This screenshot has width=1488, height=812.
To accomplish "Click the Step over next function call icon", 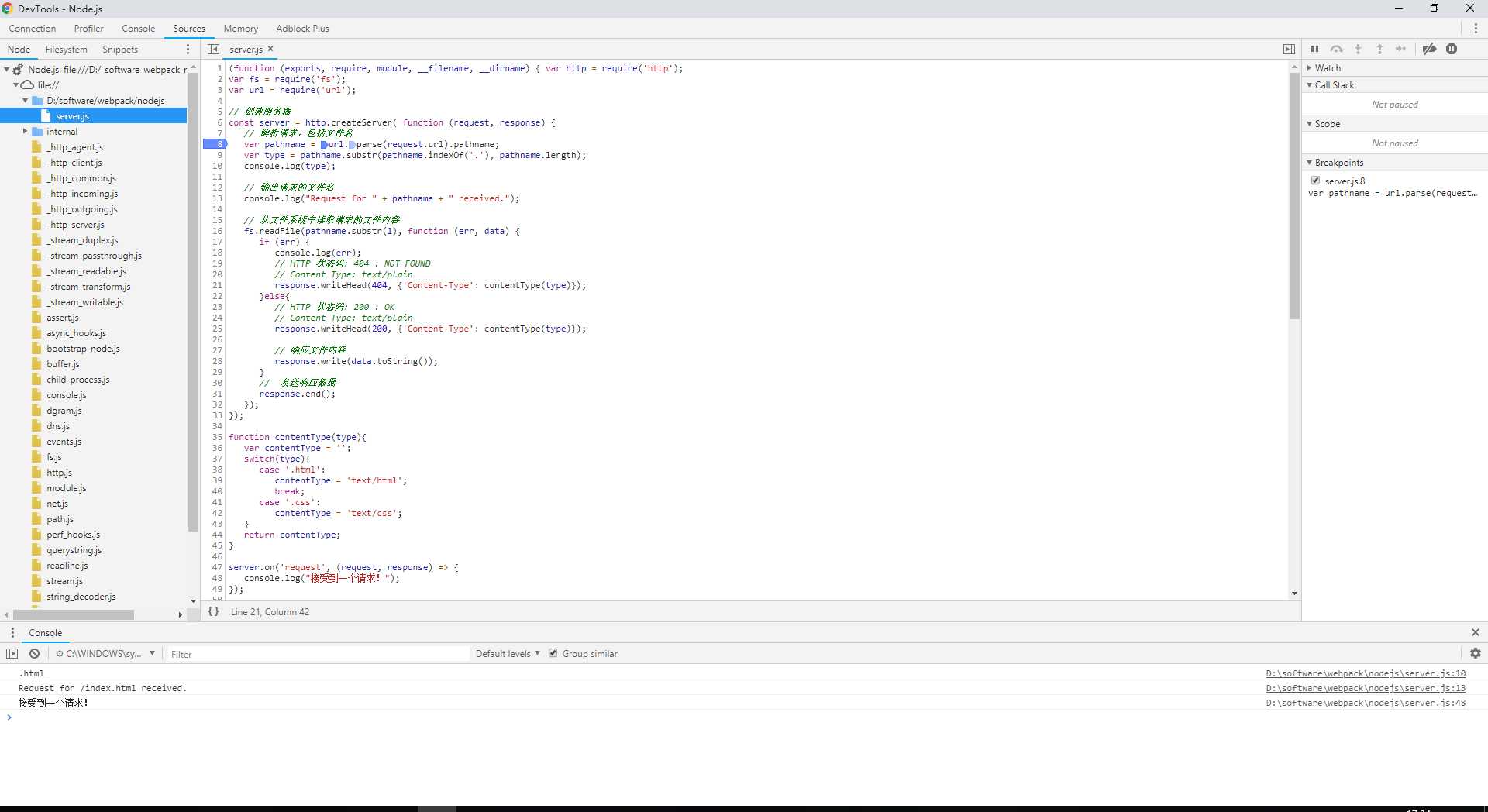I will (x=1337, y=49).
